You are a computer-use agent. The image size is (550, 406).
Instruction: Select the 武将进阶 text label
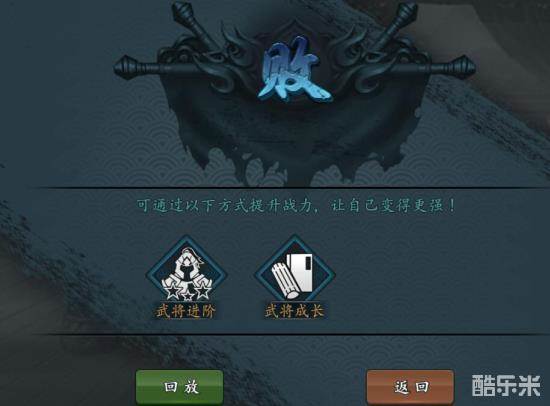coord(186,311)
